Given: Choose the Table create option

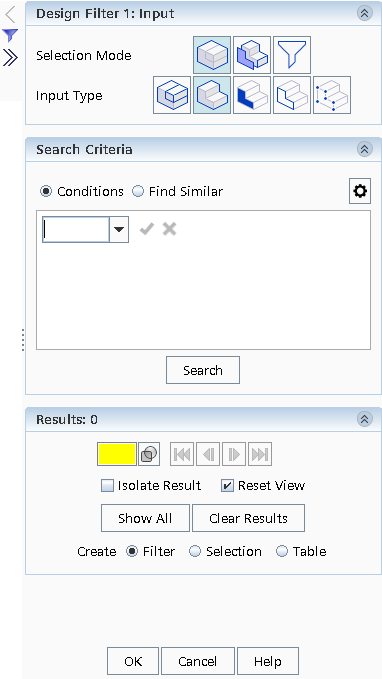Looking at the screenshot, I should 282,551.
